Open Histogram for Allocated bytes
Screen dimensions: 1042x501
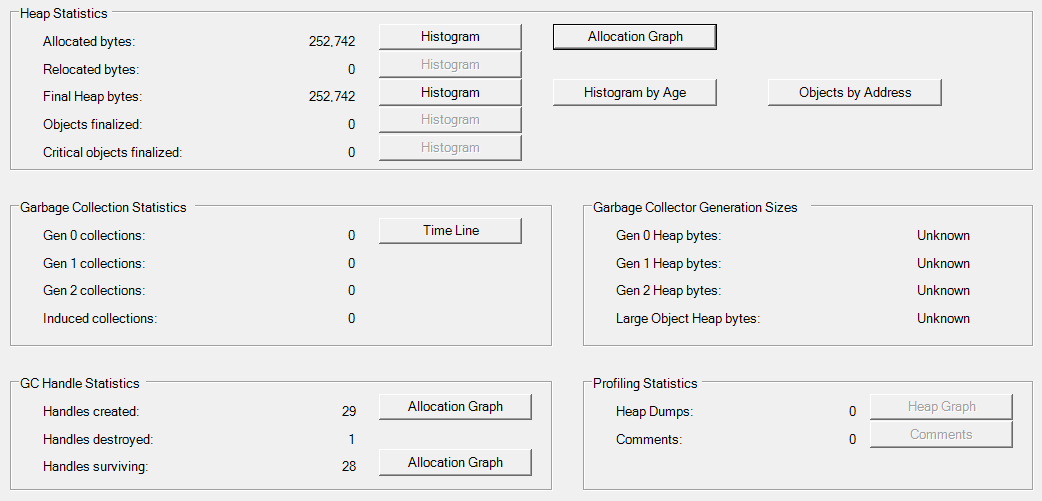450,37
